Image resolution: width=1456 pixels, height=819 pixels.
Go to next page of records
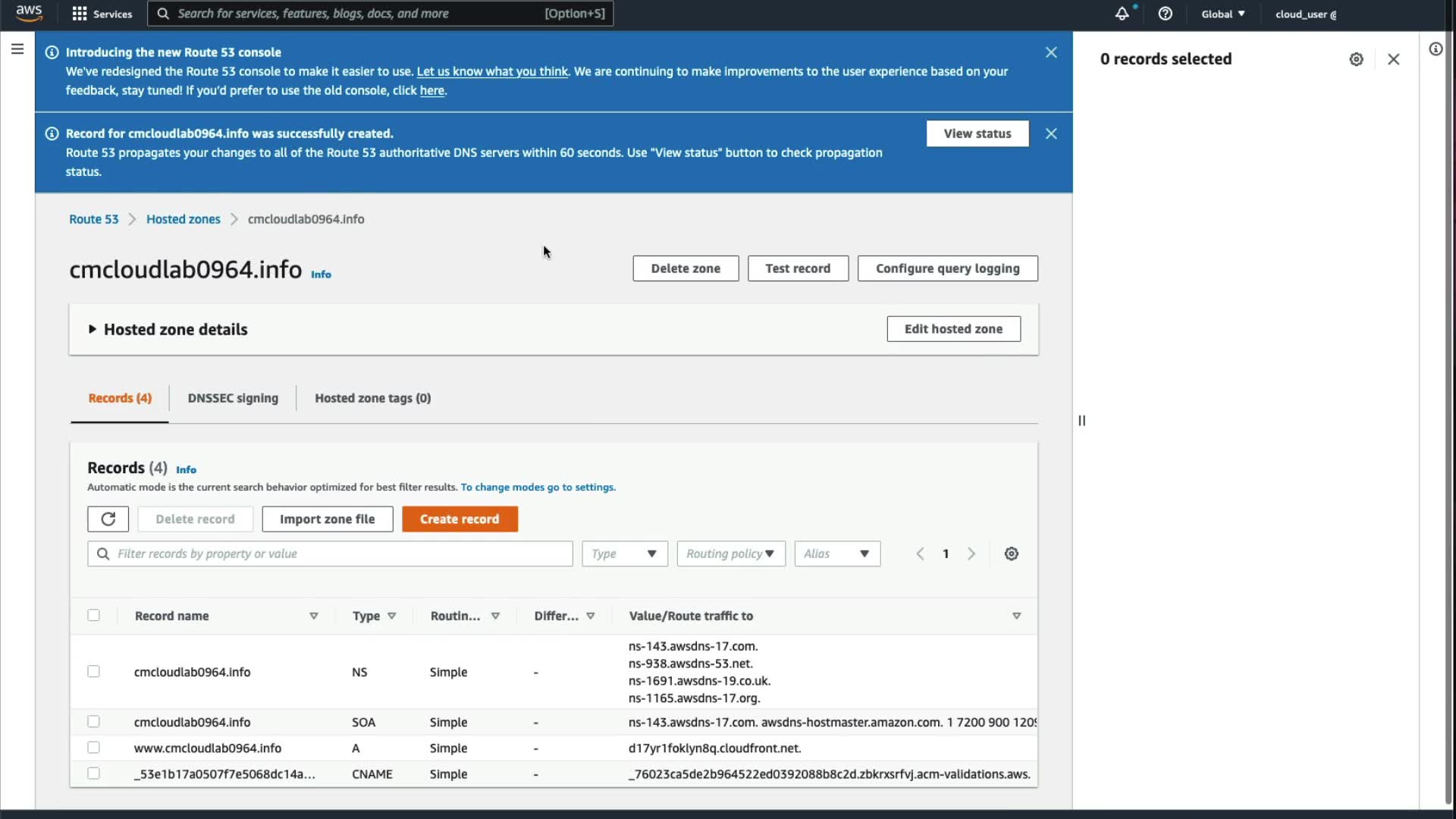[x=971, y=554]
